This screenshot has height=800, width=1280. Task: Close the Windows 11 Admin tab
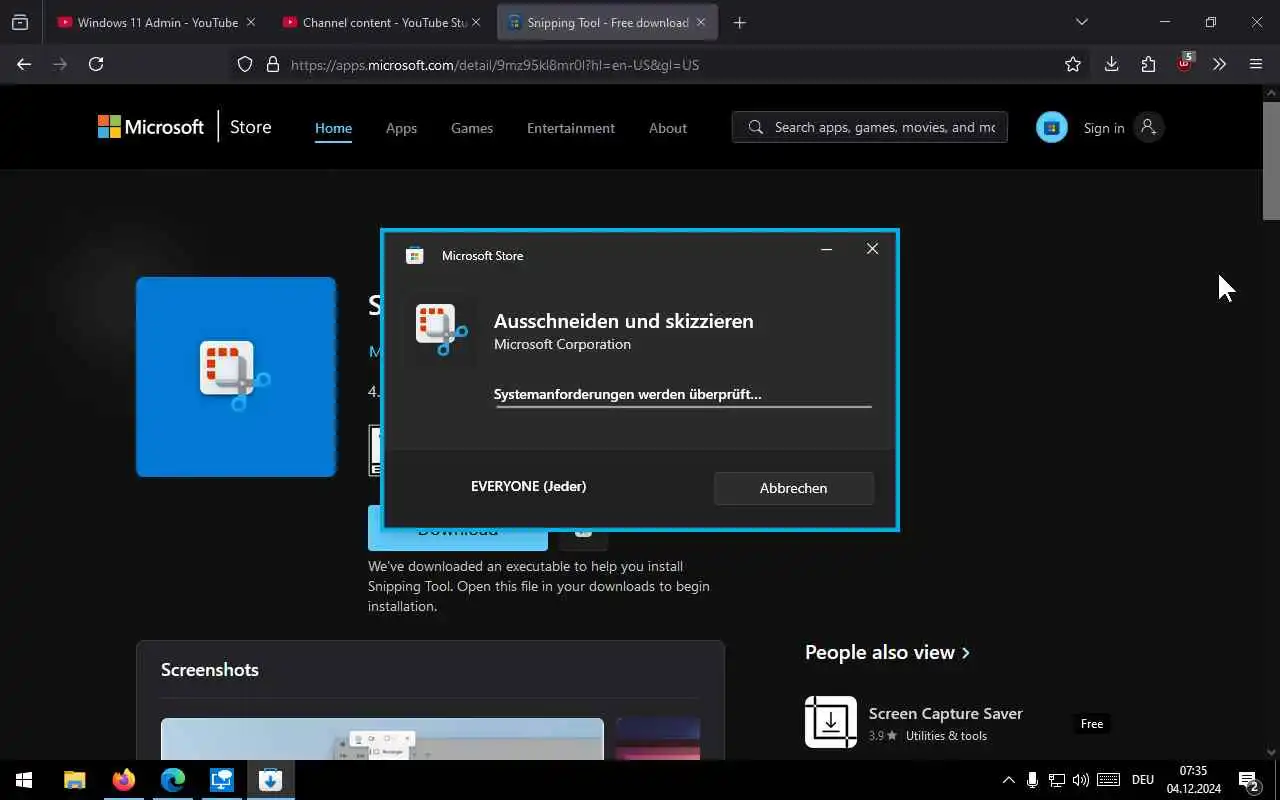point(250,22)
